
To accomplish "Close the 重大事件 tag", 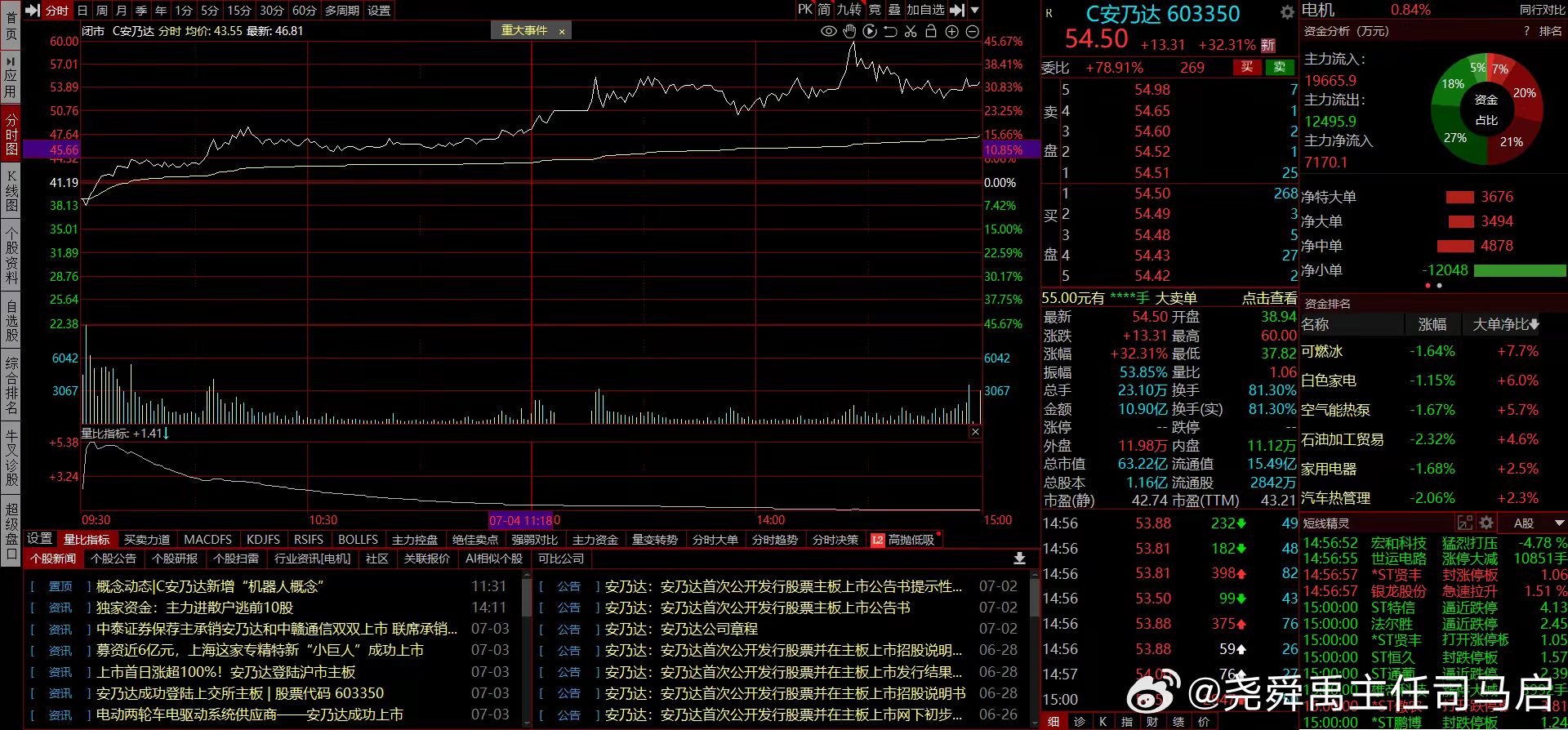I will pos(562,31).
